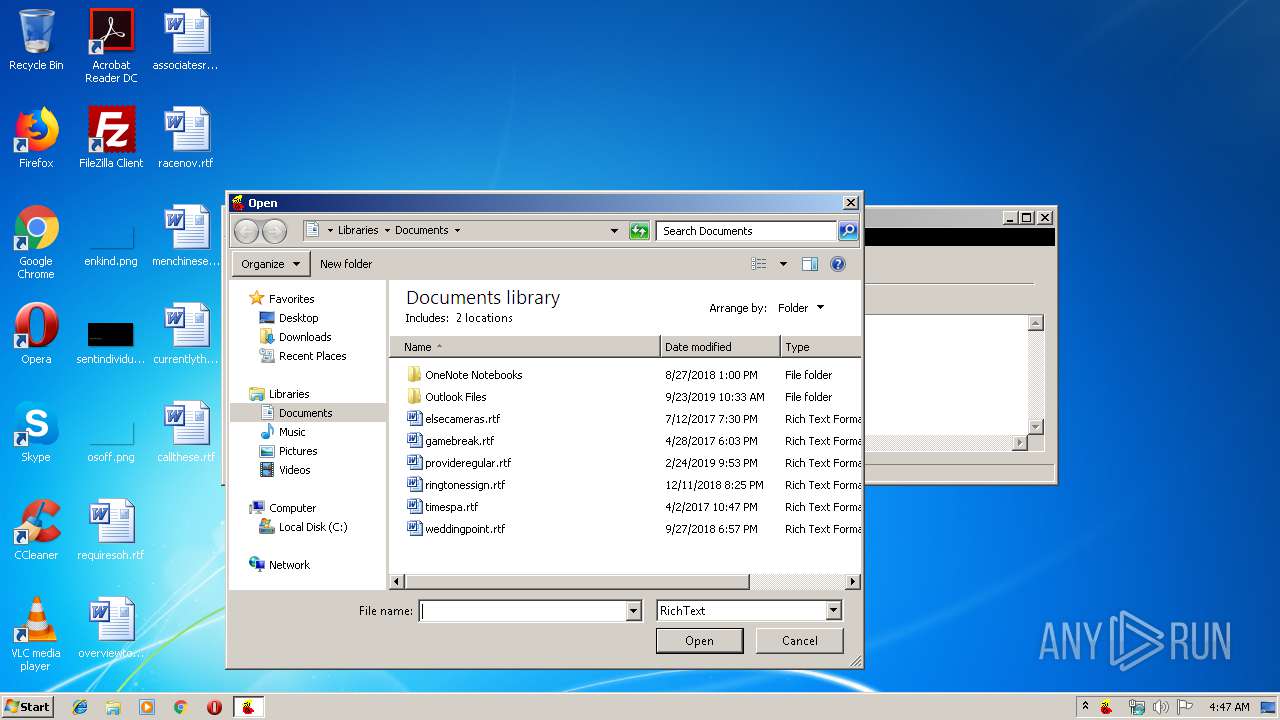The height and width of the screenshot is (720, 1280).
Task: Open Opera desktop shortcut
Action: point(36,334)
